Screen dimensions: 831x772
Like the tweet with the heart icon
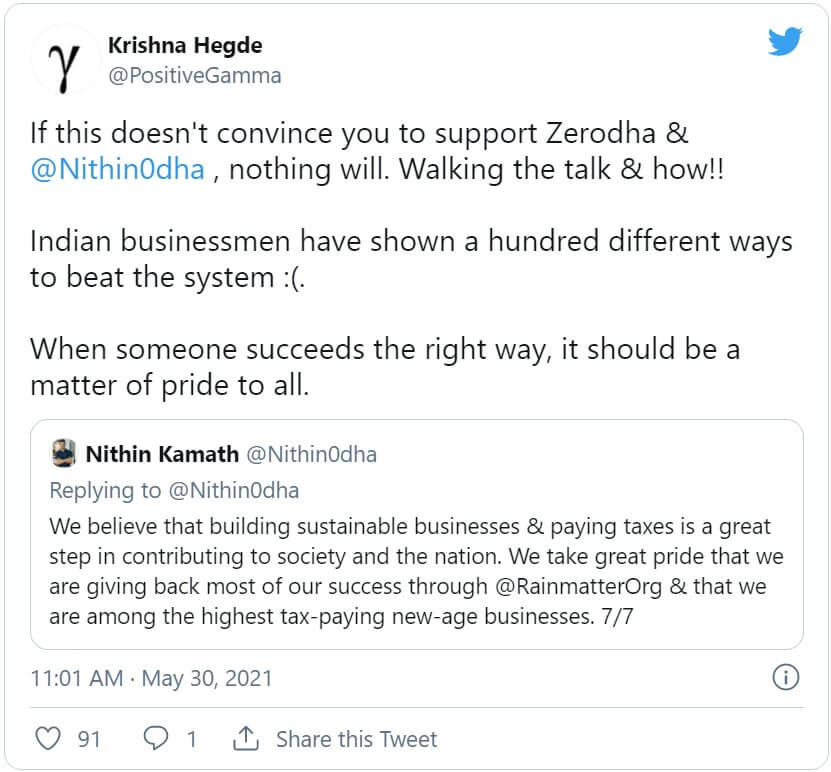48,739
